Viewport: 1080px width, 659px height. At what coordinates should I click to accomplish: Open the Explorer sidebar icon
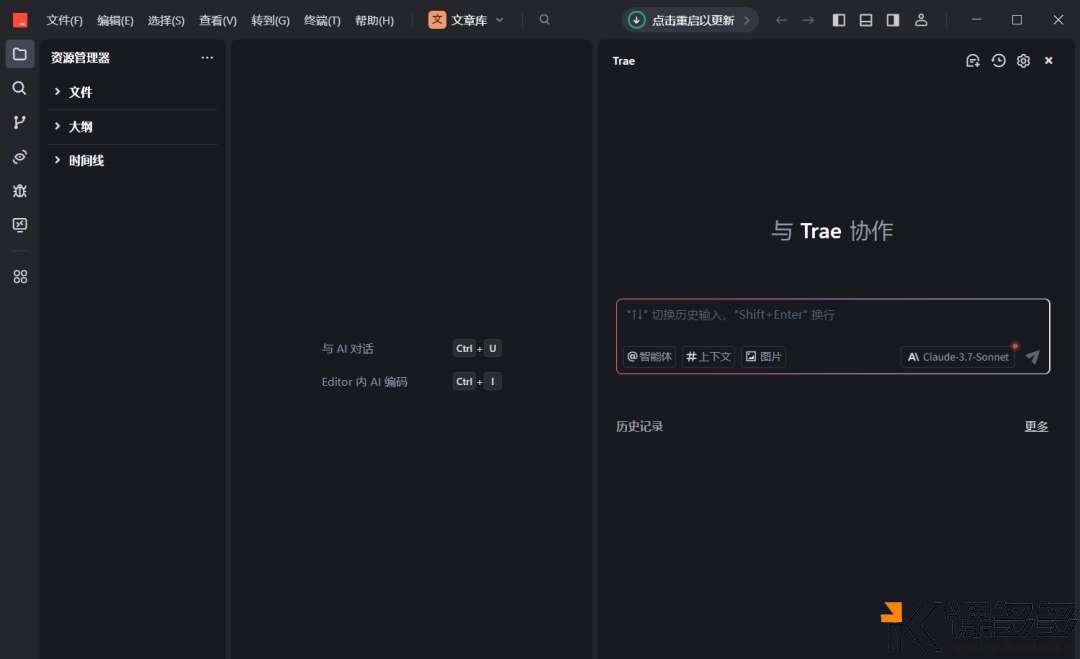click(20, 54)
